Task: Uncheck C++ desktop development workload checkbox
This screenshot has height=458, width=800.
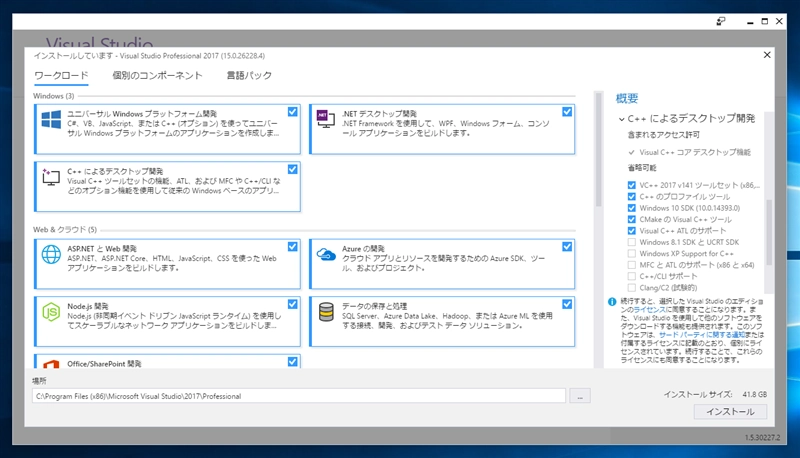Action: (x=292, y=169)
